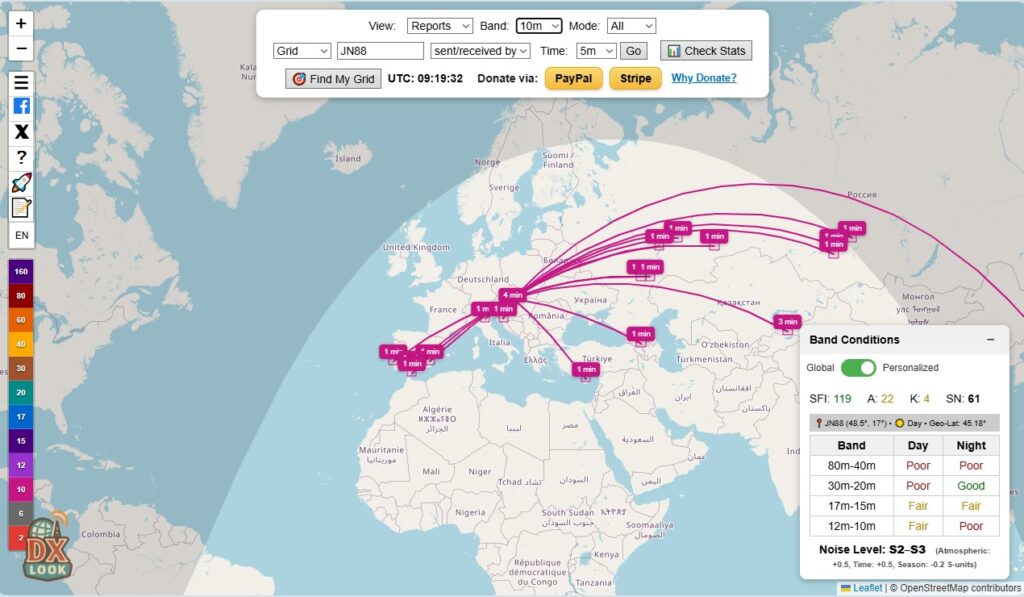
Task: Zoom out of the map
Action: coord(21,48)
